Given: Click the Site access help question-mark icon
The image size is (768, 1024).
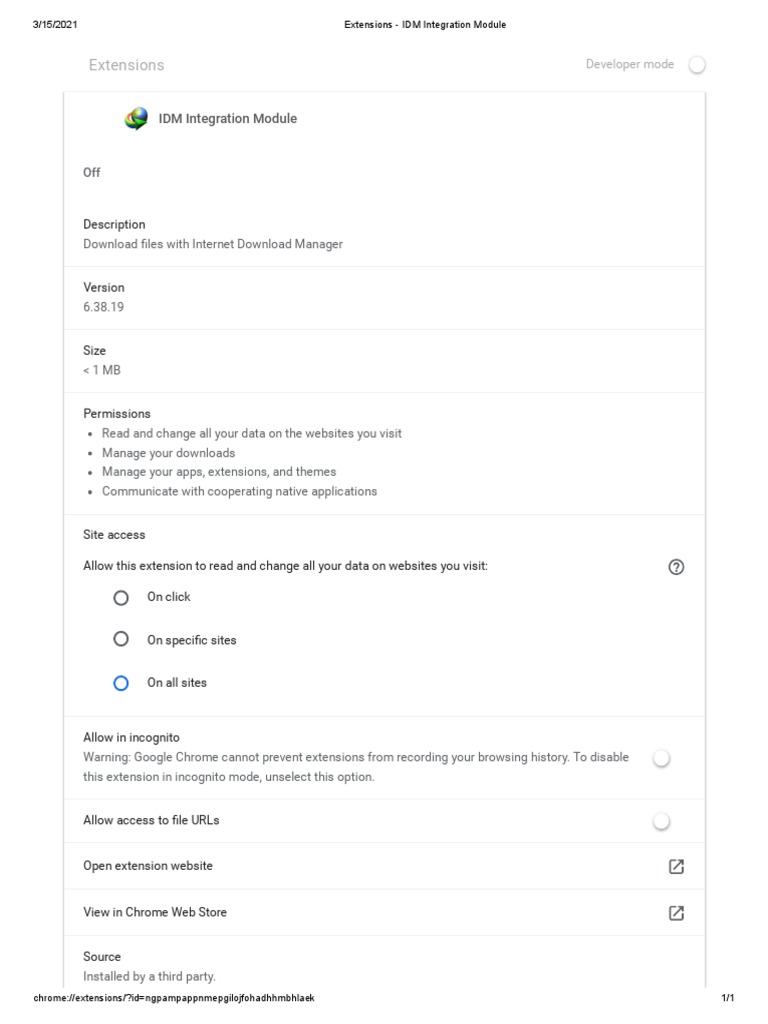Looking at the screenshot, I should pyautogui.click(x=676, y=567).
